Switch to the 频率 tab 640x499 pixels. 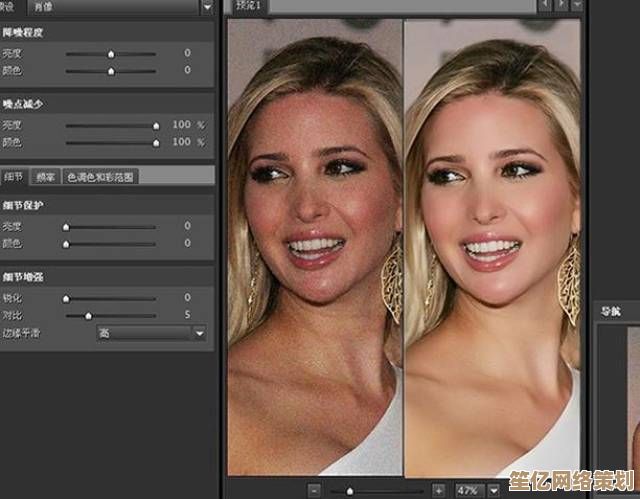45,176
